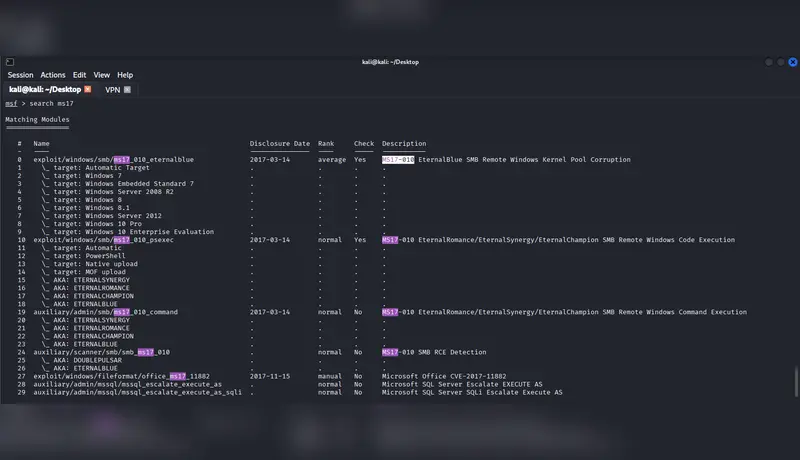The height and width of the screenshot is (460, 800).
Task: Click the 'search ms17' command text
Action: coord(52,104)
